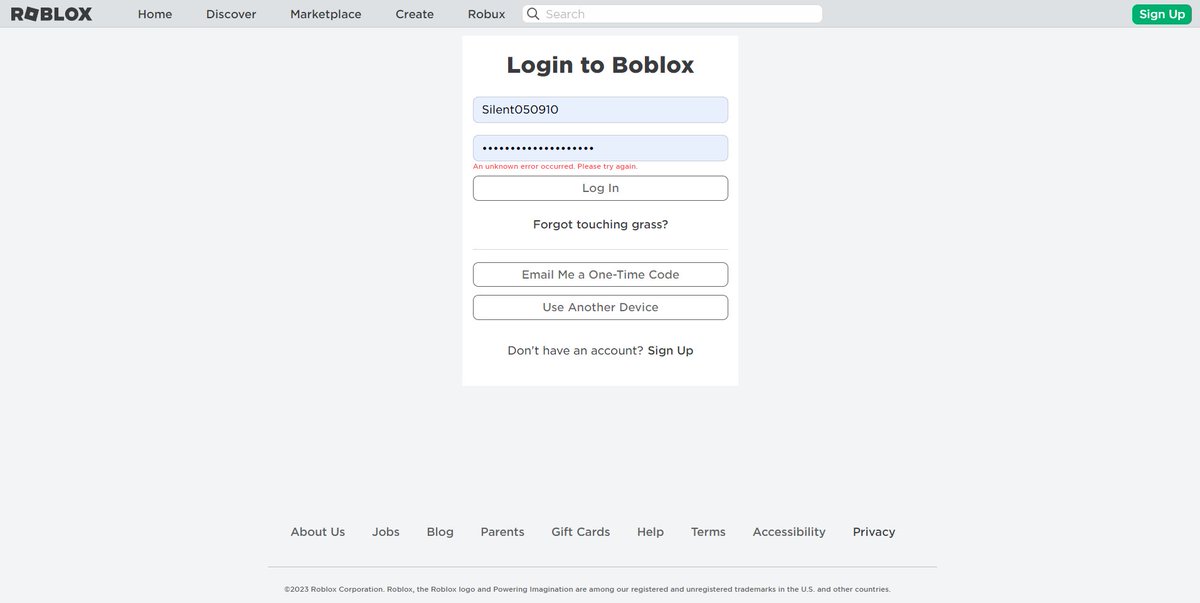Go to the Discover section

(x=231, y=14)
